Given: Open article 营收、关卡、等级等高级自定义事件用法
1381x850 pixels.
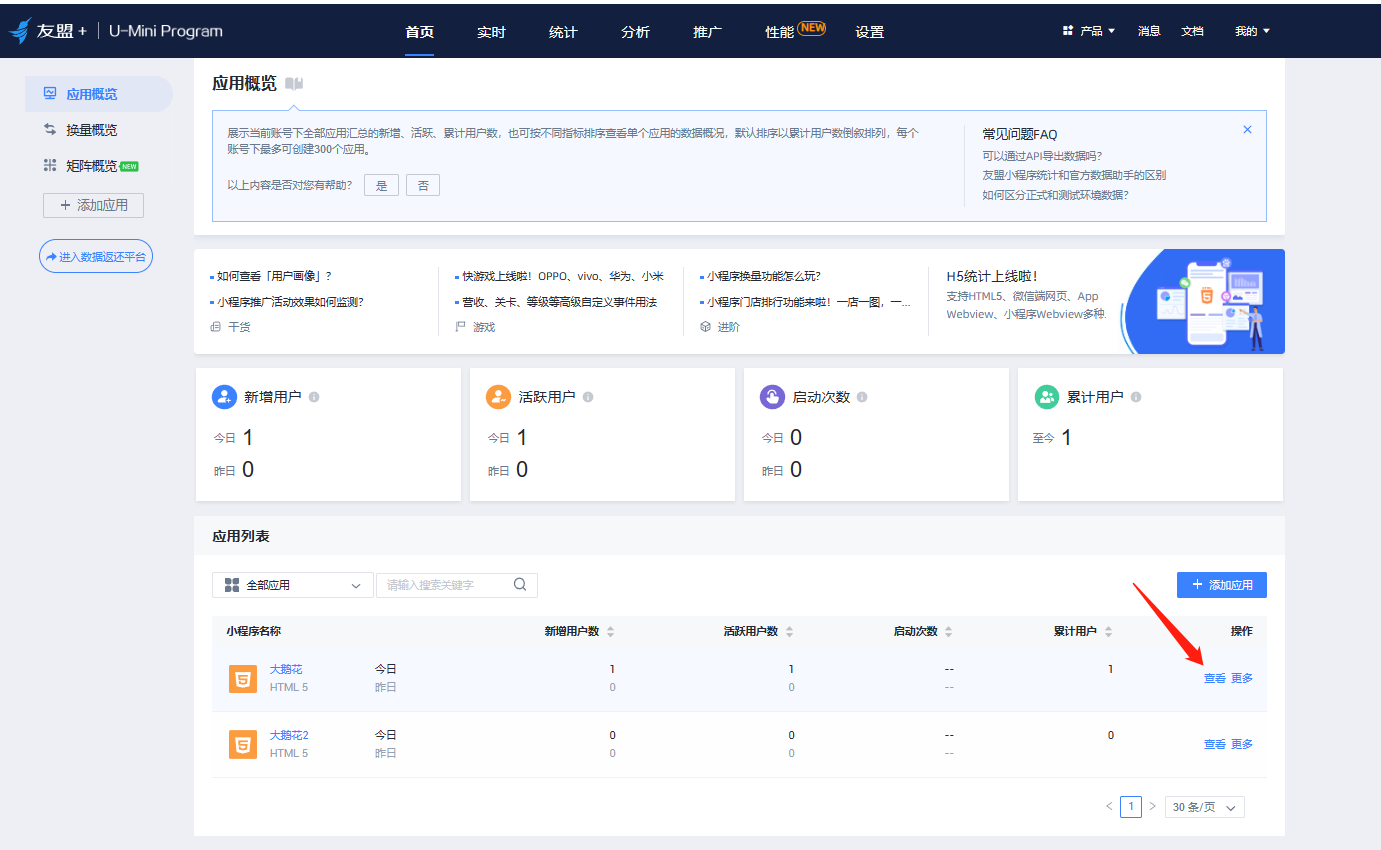Looking at the screenshot, I should [559, 302].
